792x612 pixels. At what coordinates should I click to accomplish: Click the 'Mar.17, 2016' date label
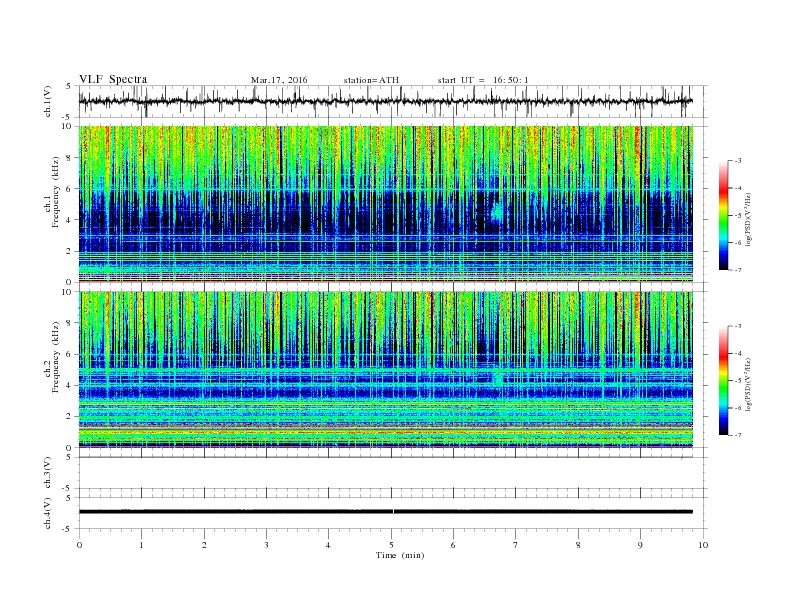tap(279, 80)
